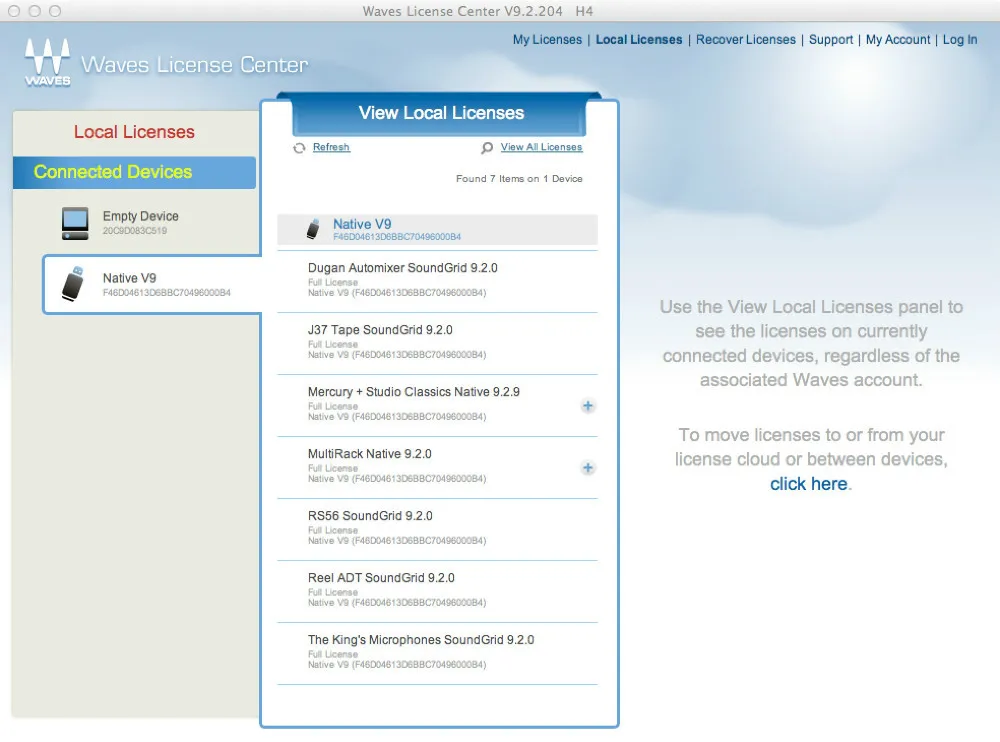Click Native V9 device header title
1000x742 pixels.
point(362,224)
